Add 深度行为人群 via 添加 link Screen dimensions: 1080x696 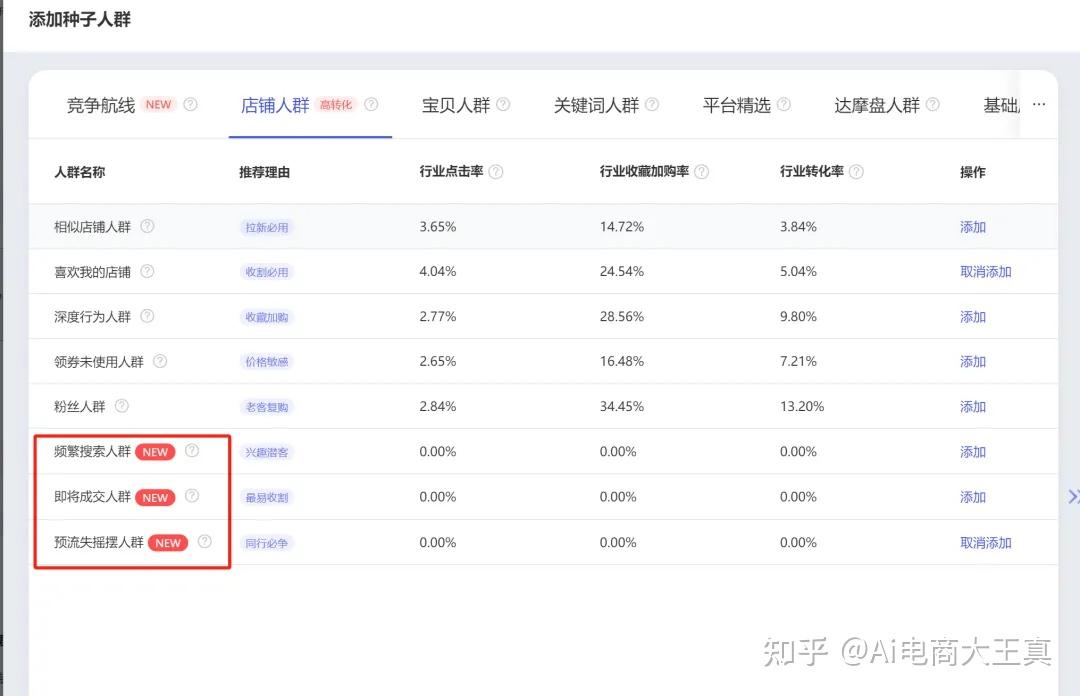pos(973,317)
